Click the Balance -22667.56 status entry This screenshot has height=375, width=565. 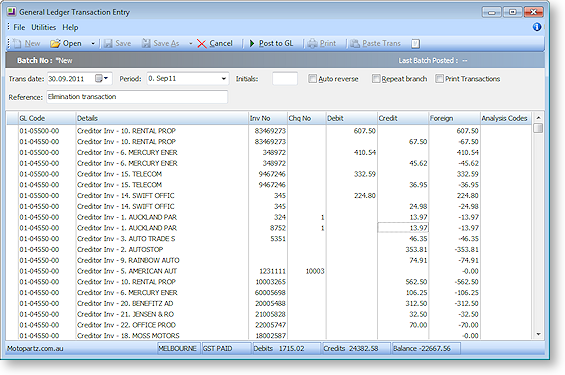click(426, 349)
